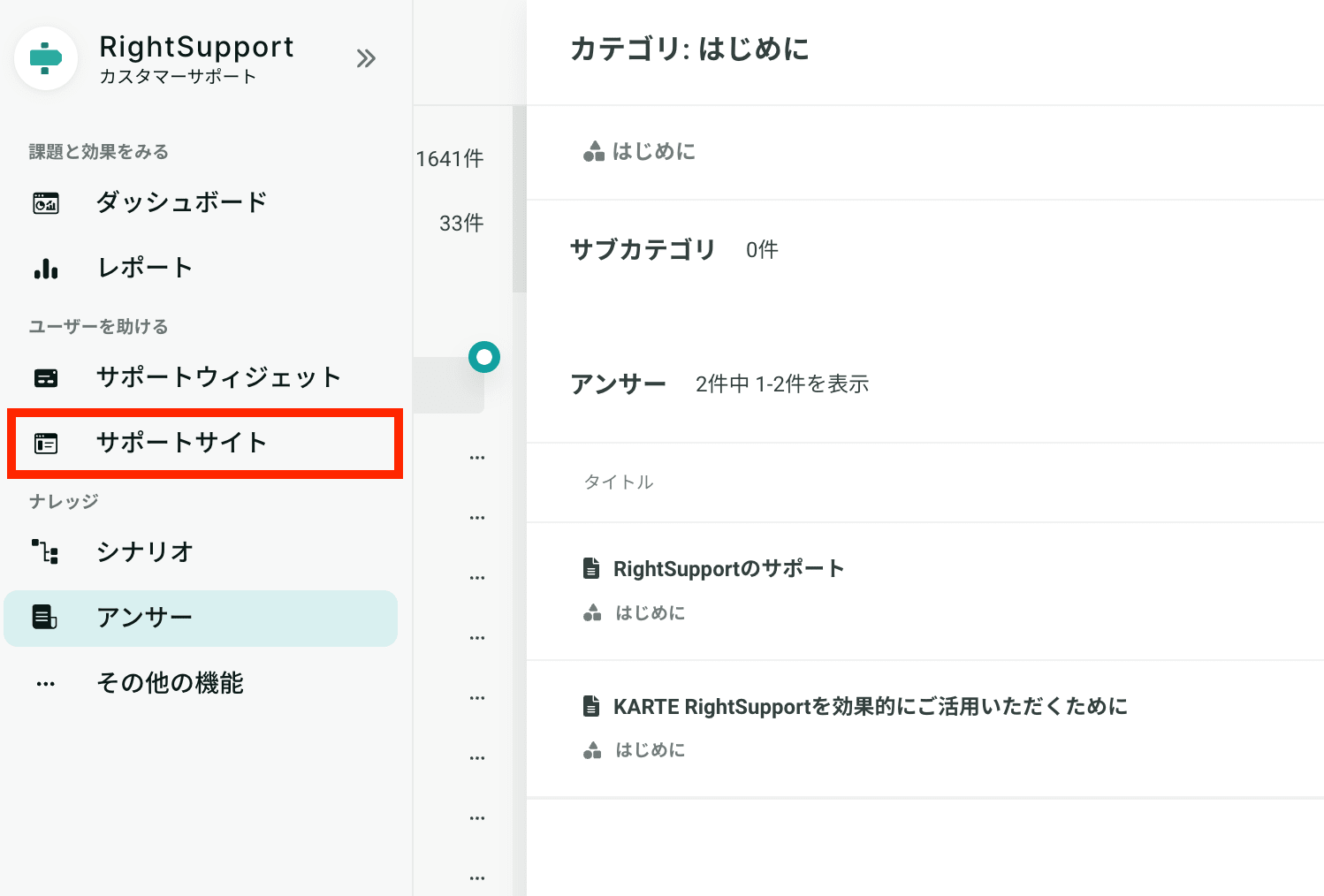The width and height of the screenshot is (1324, 896).
Task: Click the タイトル column header
Action: pyautogui.click(x=619, y=482)
